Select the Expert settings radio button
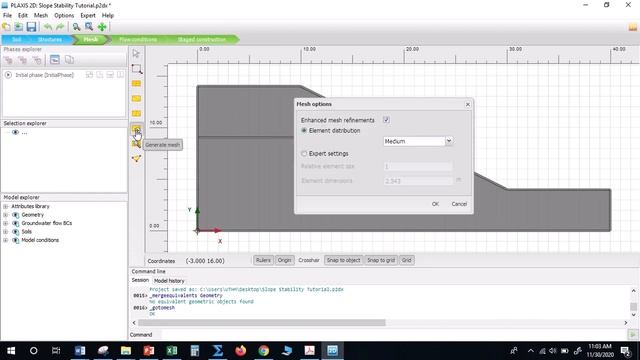 coord(304,153)
